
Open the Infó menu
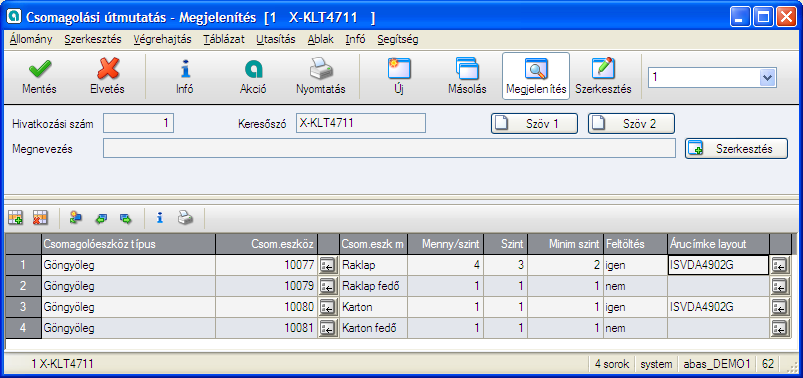(355, 39)
